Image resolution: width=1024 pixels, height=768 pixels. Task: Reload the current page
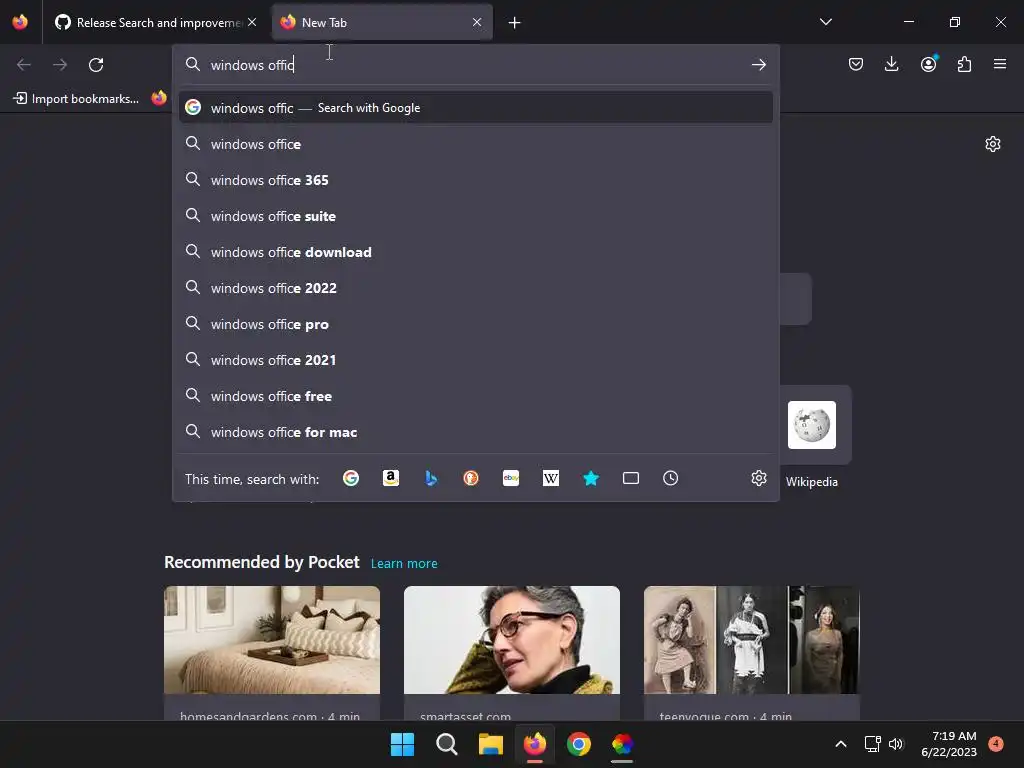point(96,65)
